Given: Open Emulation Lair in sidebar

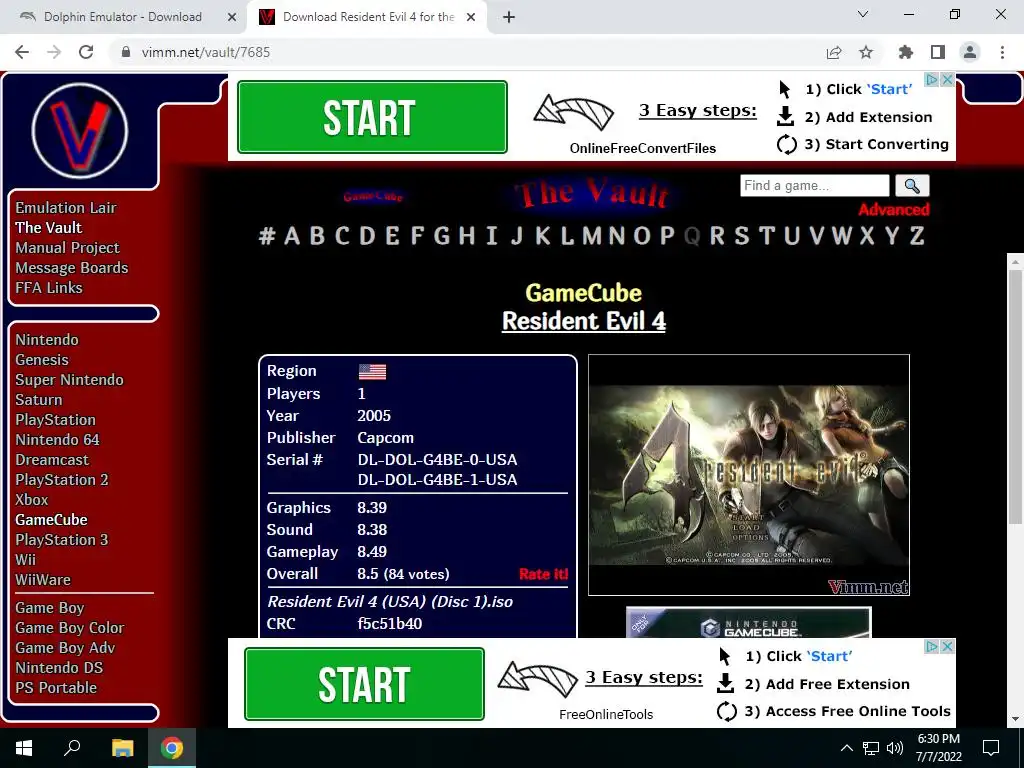Looking at the screenshot, I should [x=66, y=208].
